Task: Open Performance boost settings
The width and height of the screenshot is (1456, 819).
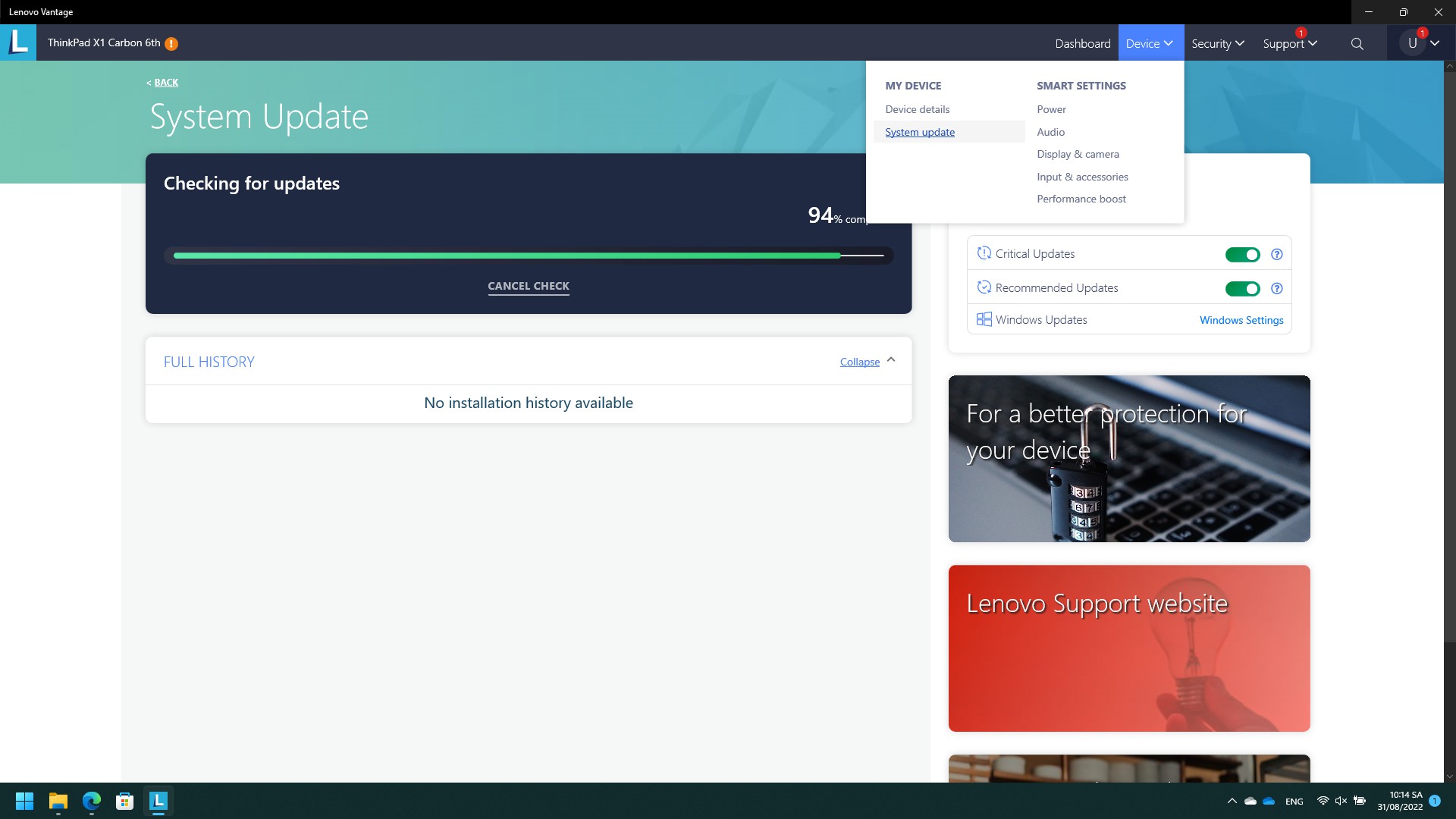Action: 1081,199
